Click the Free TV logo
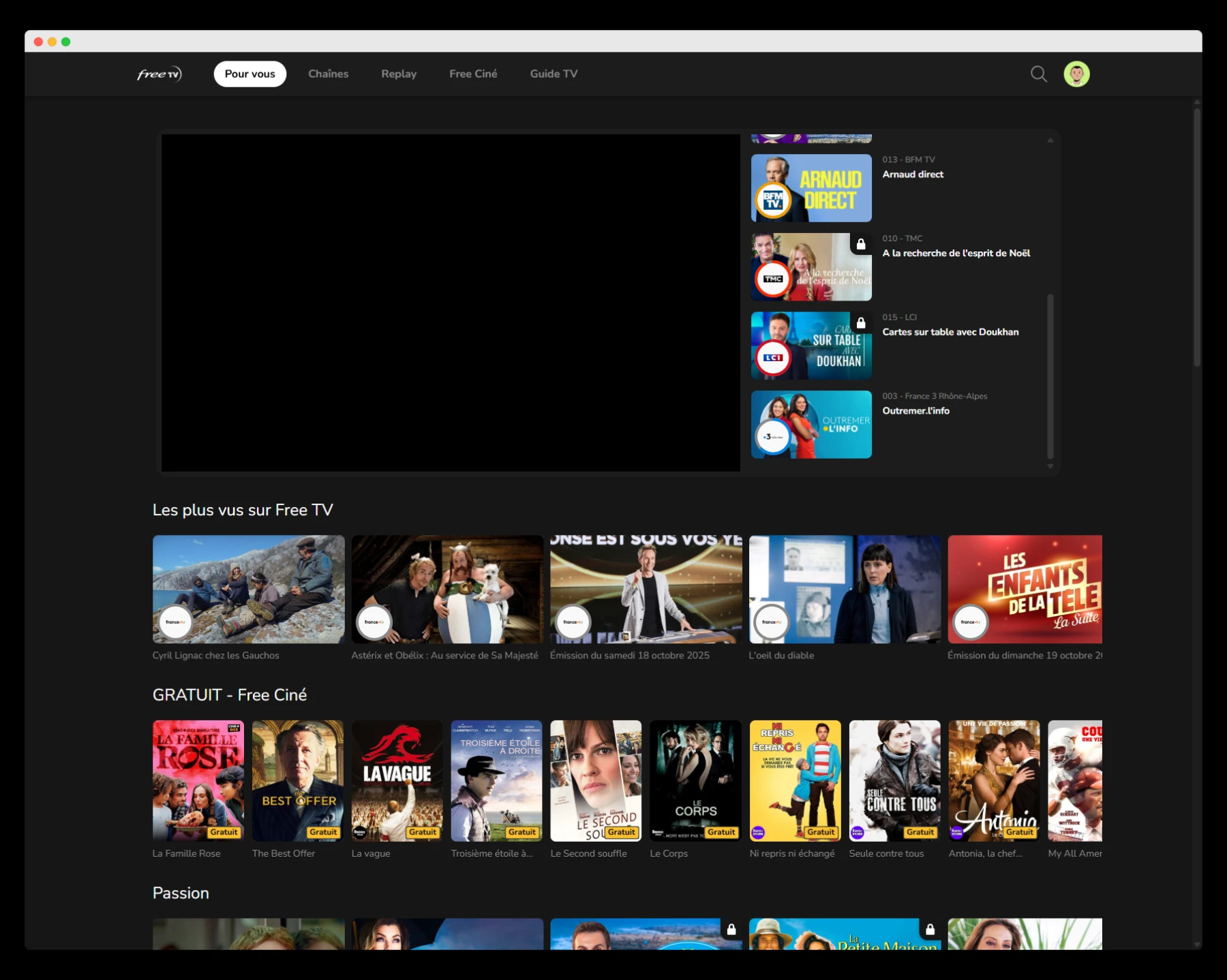 (160, 74)
